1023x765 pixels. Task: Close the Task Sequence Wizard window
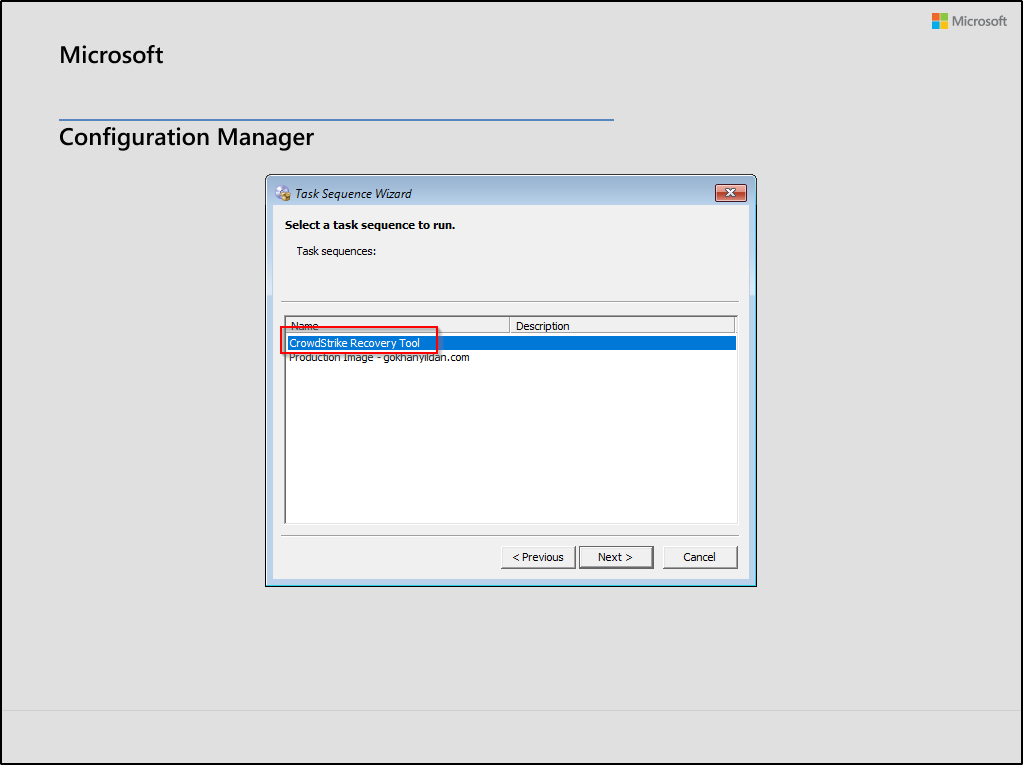click(731, 193)
